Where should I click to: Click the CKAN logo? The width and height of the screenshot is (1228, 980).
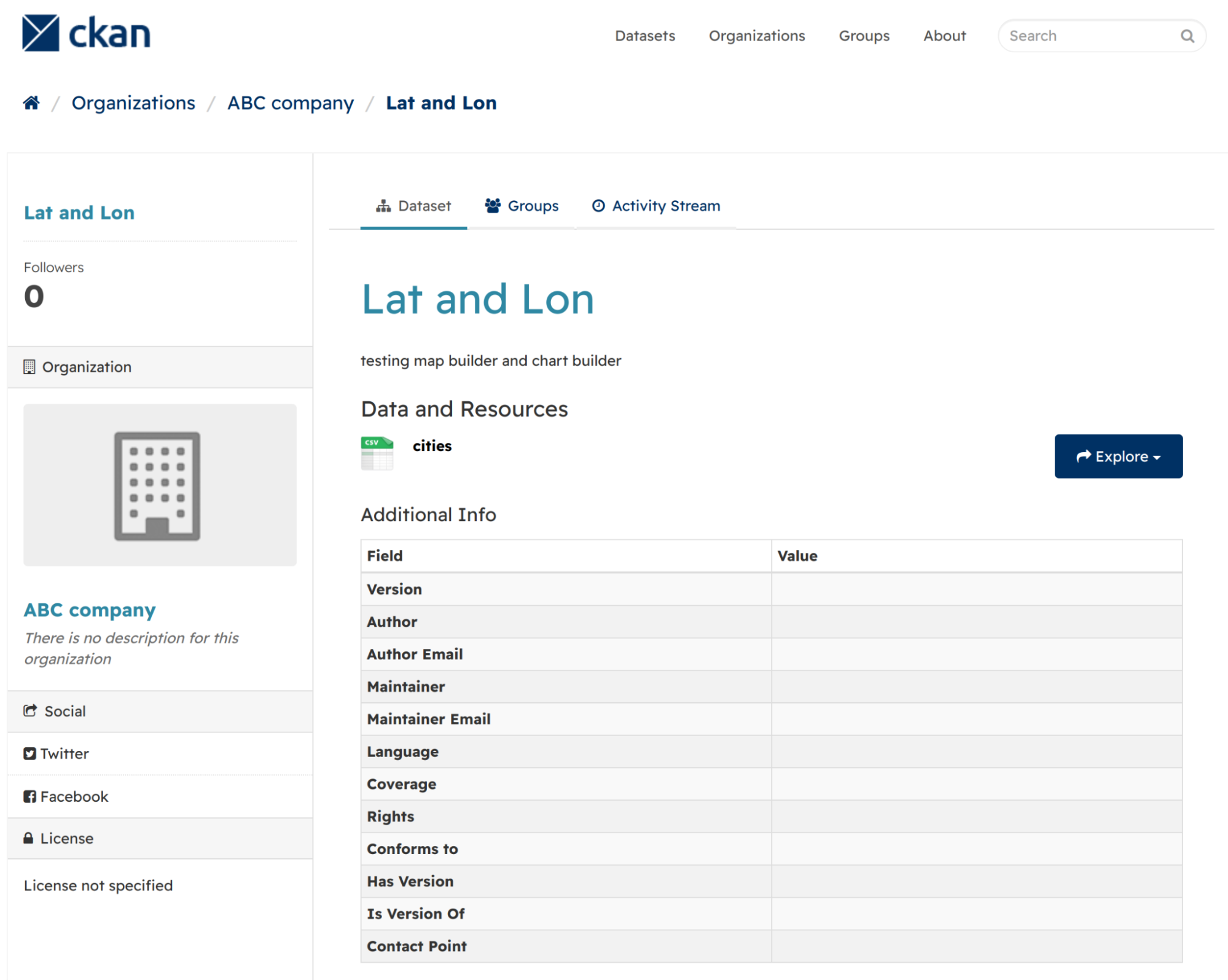coord(86,33)
